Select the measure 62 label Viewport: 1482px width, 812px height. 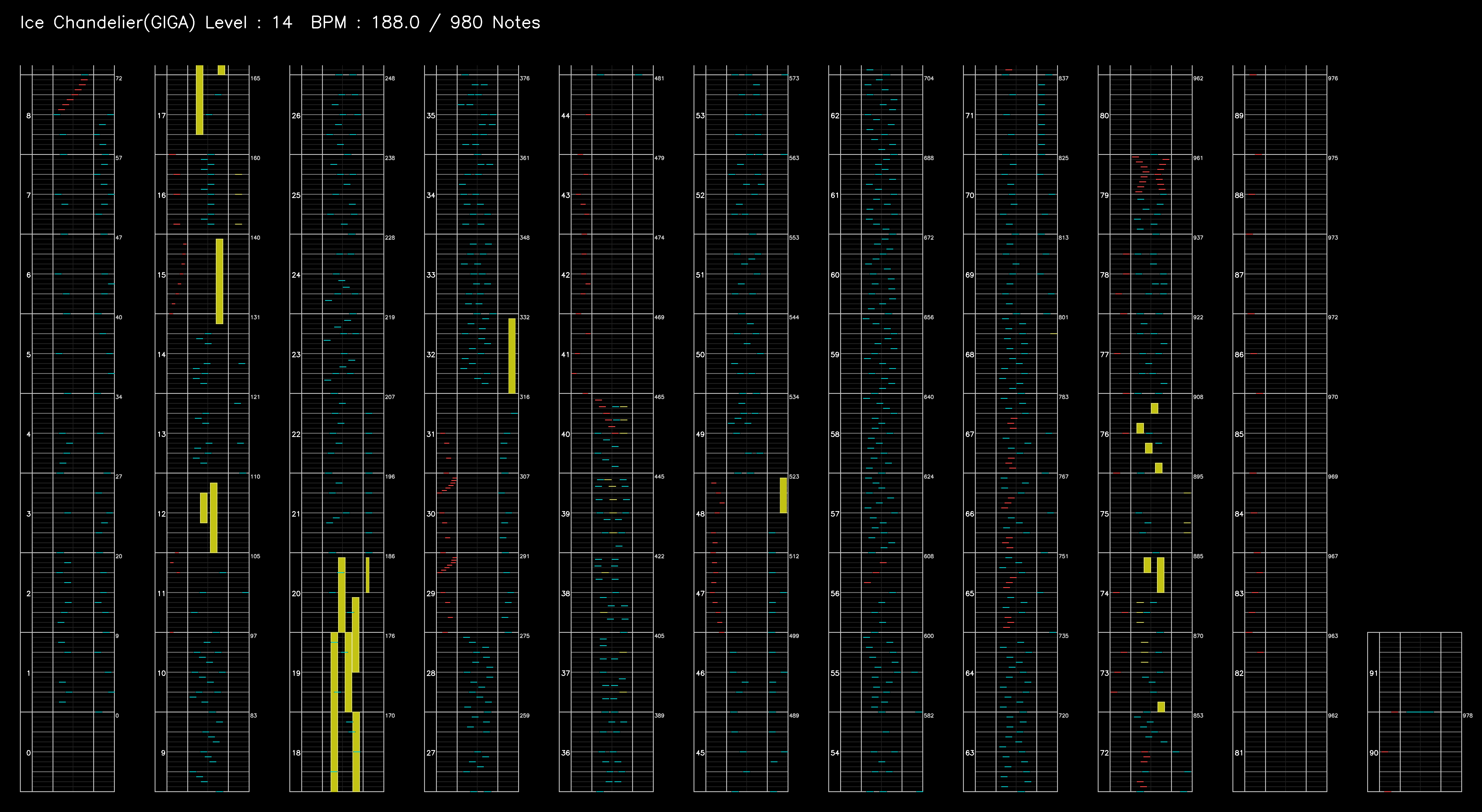(x=835, y=116)
